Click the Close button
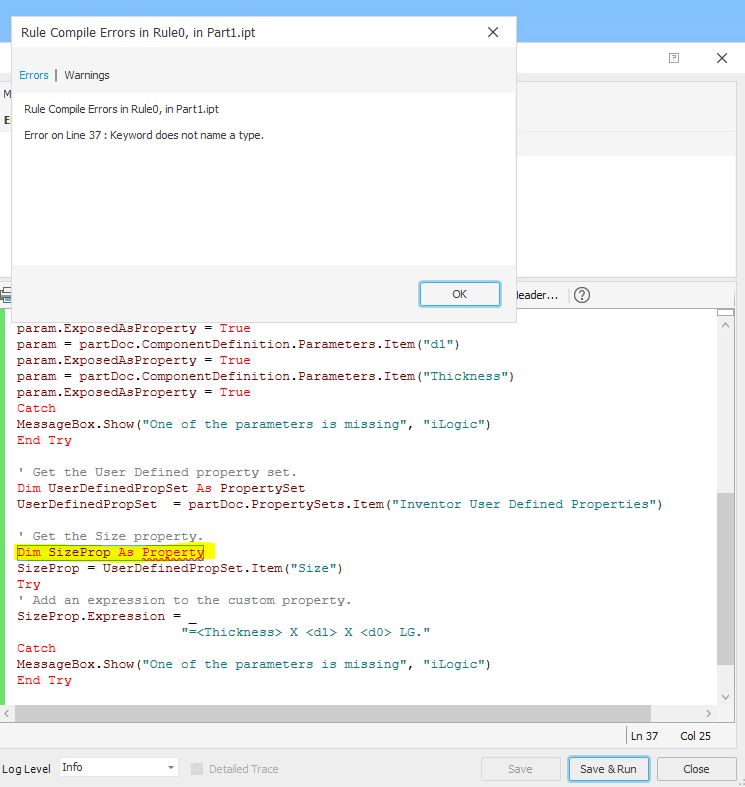This screenshot has width=745, height=787. pos(696,769)
